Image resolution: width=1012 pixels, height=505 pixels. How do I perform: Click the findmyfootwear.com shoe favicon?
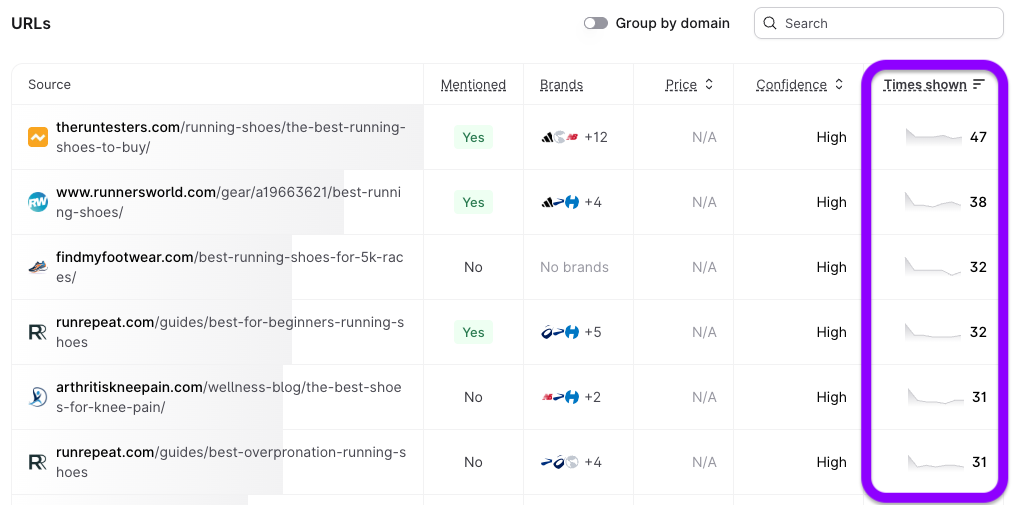(x=38, y=267)
